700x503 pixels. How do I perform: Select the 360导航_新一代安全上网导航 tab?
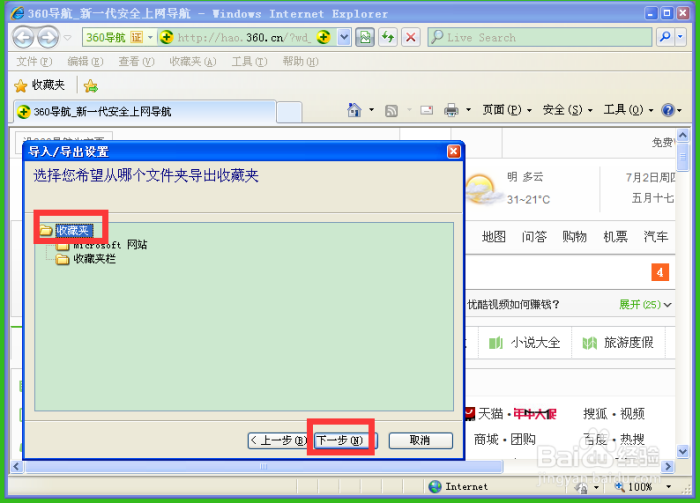(x=144, y=111)
